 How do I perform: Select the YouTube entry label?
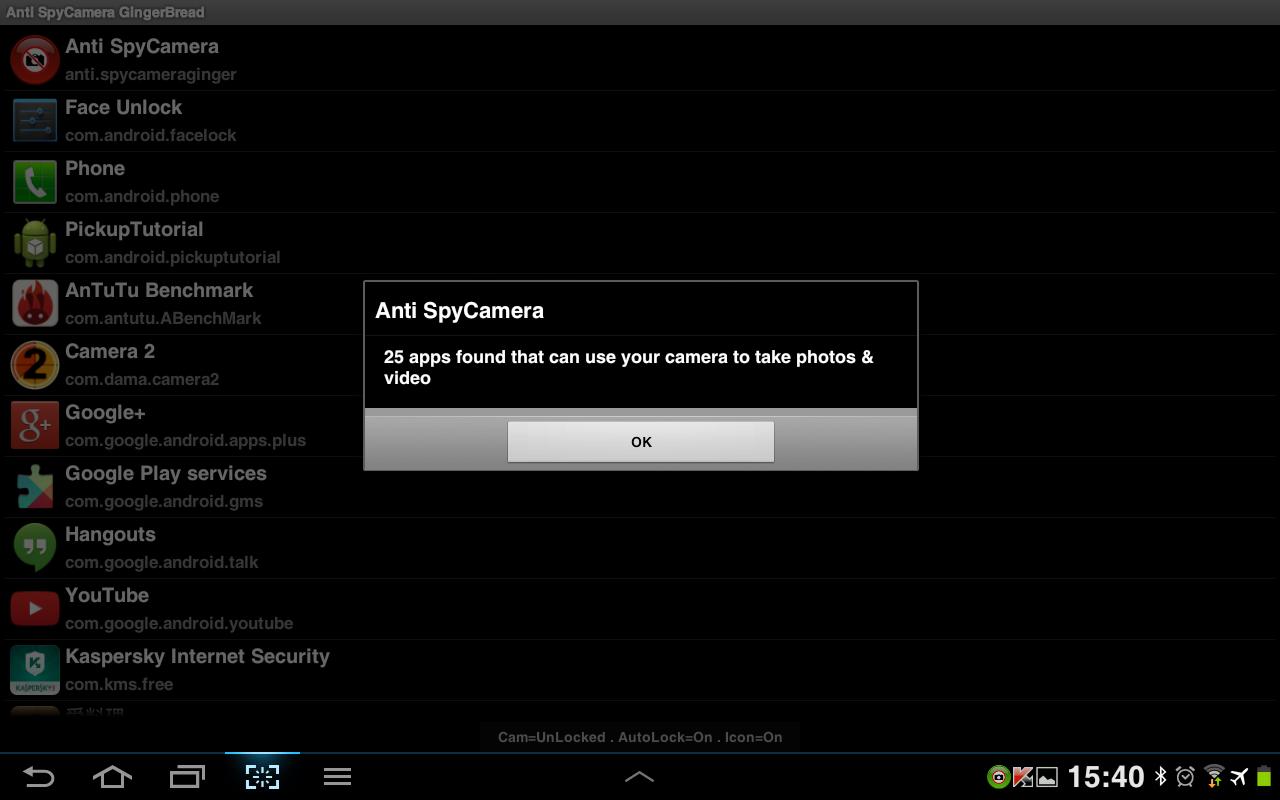pos(107,595)
